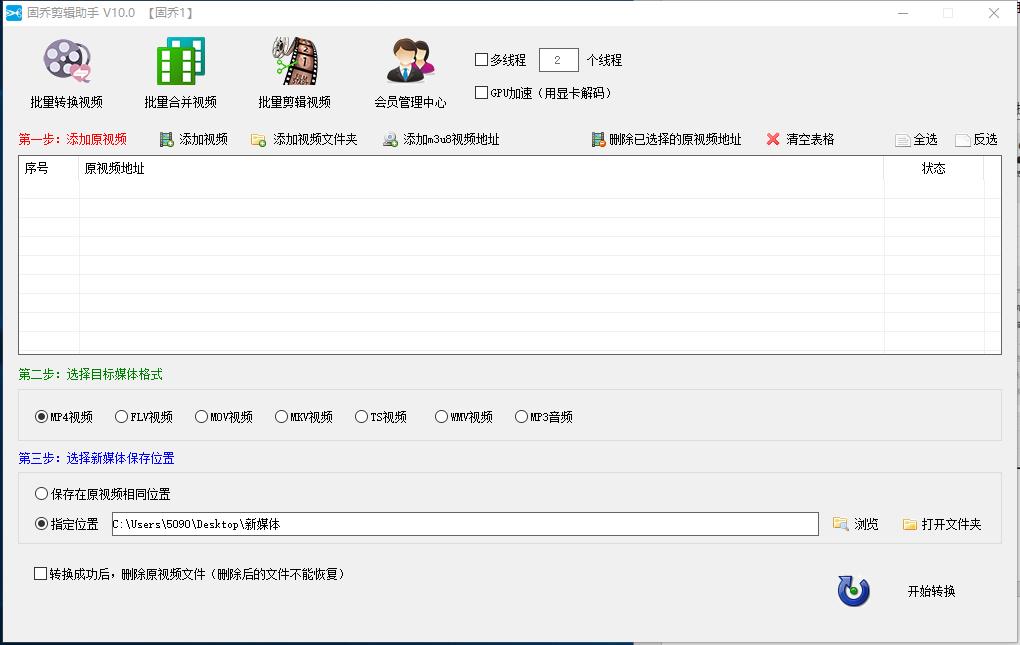Open 批量合并视频 mode
The width and height of the screenshot is (1020, 645).
(x=179, y=70)
